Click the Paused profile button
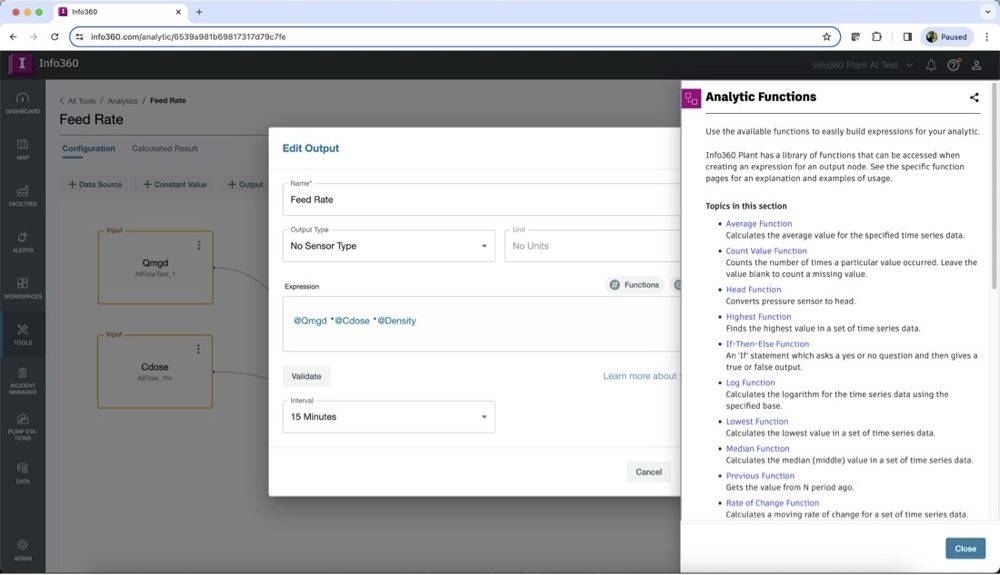Screen dimensions: 1000x575 click(946, 37)
